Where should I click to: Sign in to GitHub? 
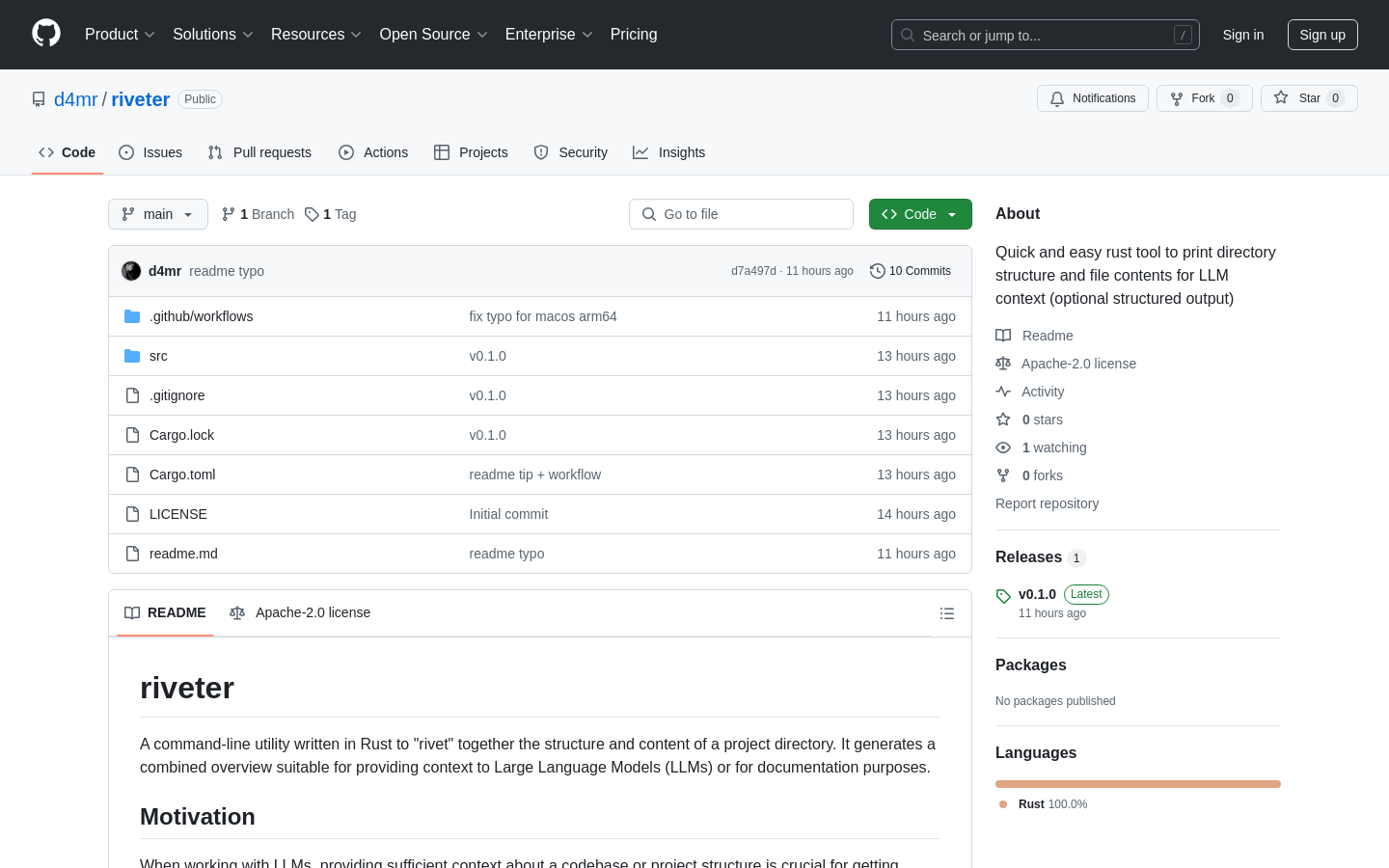point(1243,35)
